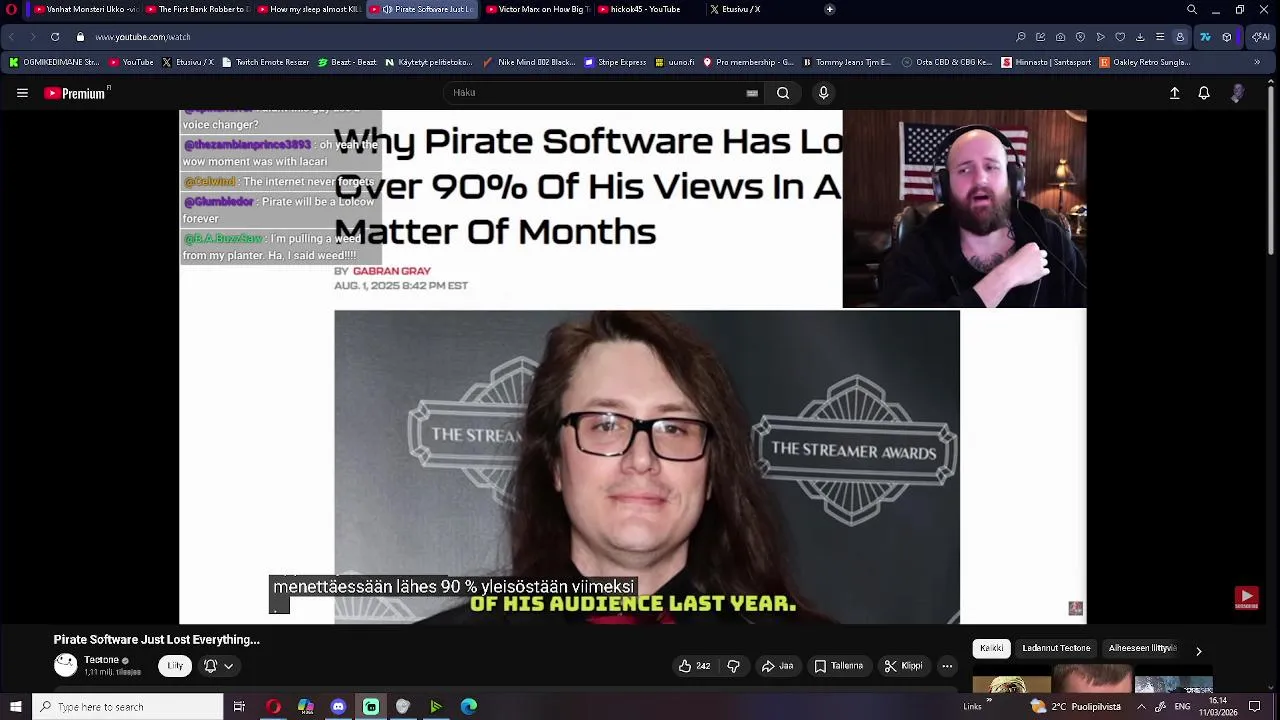Switch to hickok45 - YouTube tab
Screen dimensions: 1280x720
pyautogui.click(x=648, y=9)
